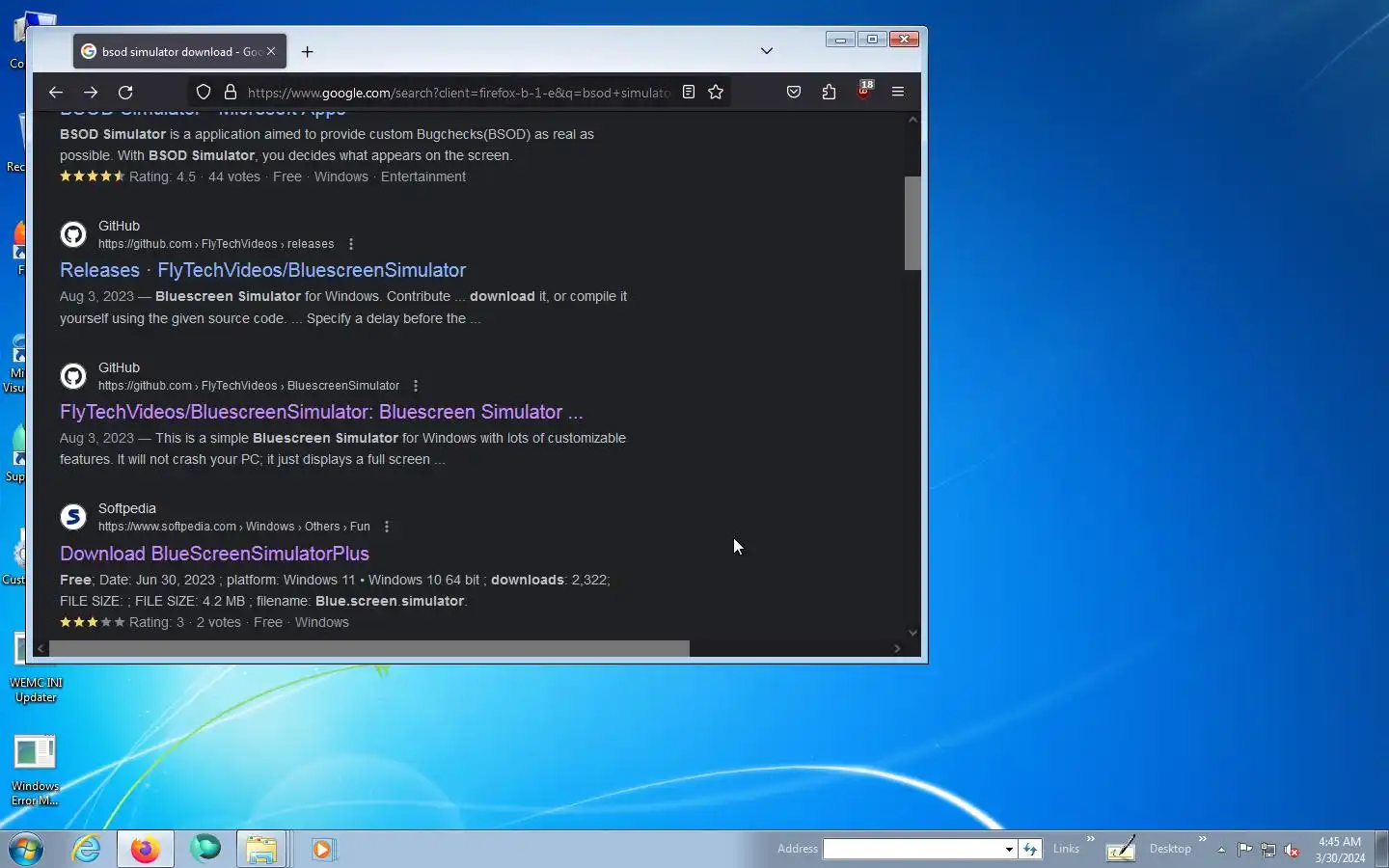Select Windows Error M... desktop icon
The image size is (1389, 868).
tap(36, 770)
